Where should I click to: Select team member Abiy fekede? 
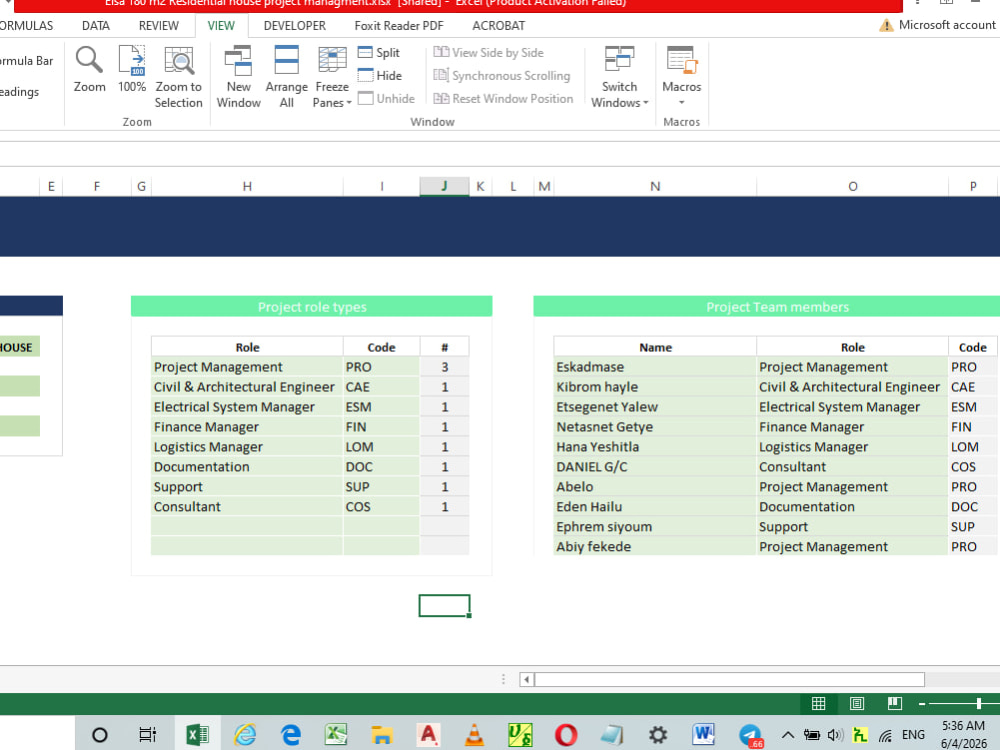[655, 547]
